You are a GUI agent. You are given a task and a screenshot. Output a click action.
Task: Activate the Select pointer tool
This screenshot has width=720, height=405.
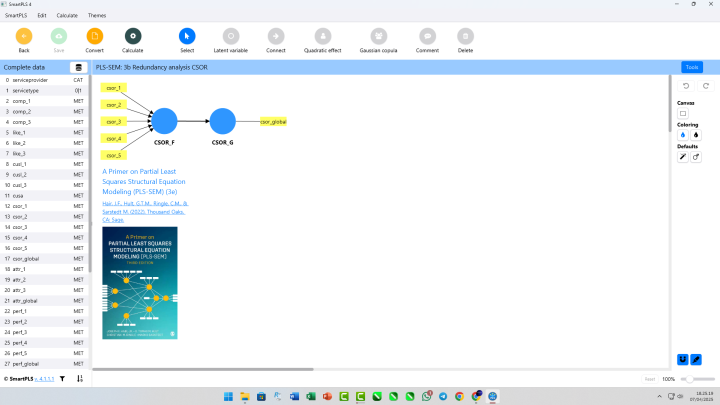[x=187, y=36]
